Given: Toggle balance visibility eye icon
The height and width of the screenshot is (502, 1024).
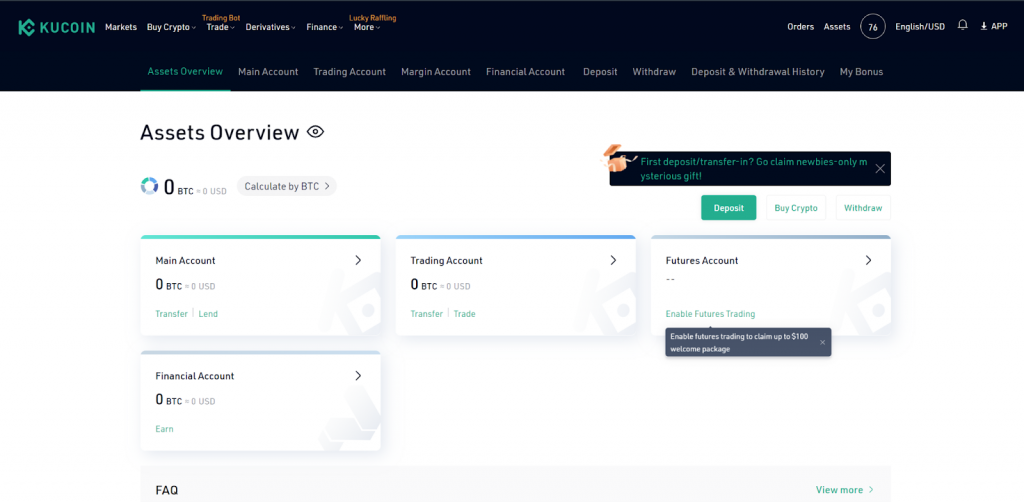Looking at the screenshot, I should (x=315, y=132).
